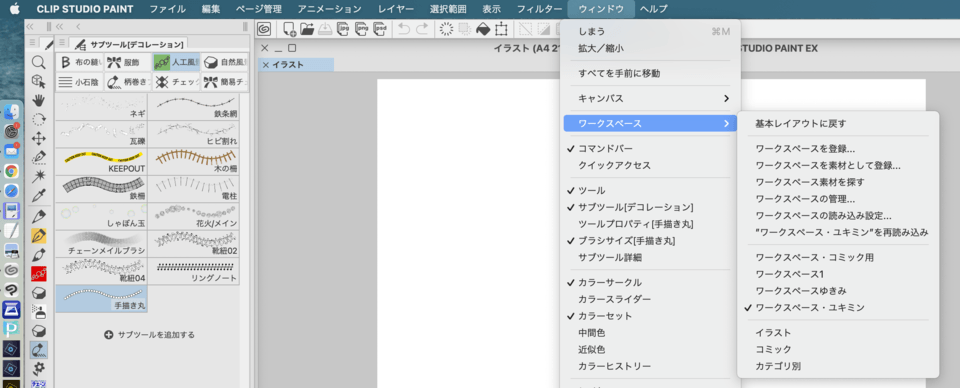Export as psd from command bar
This screenshot has height=388, width=960.
380,29
